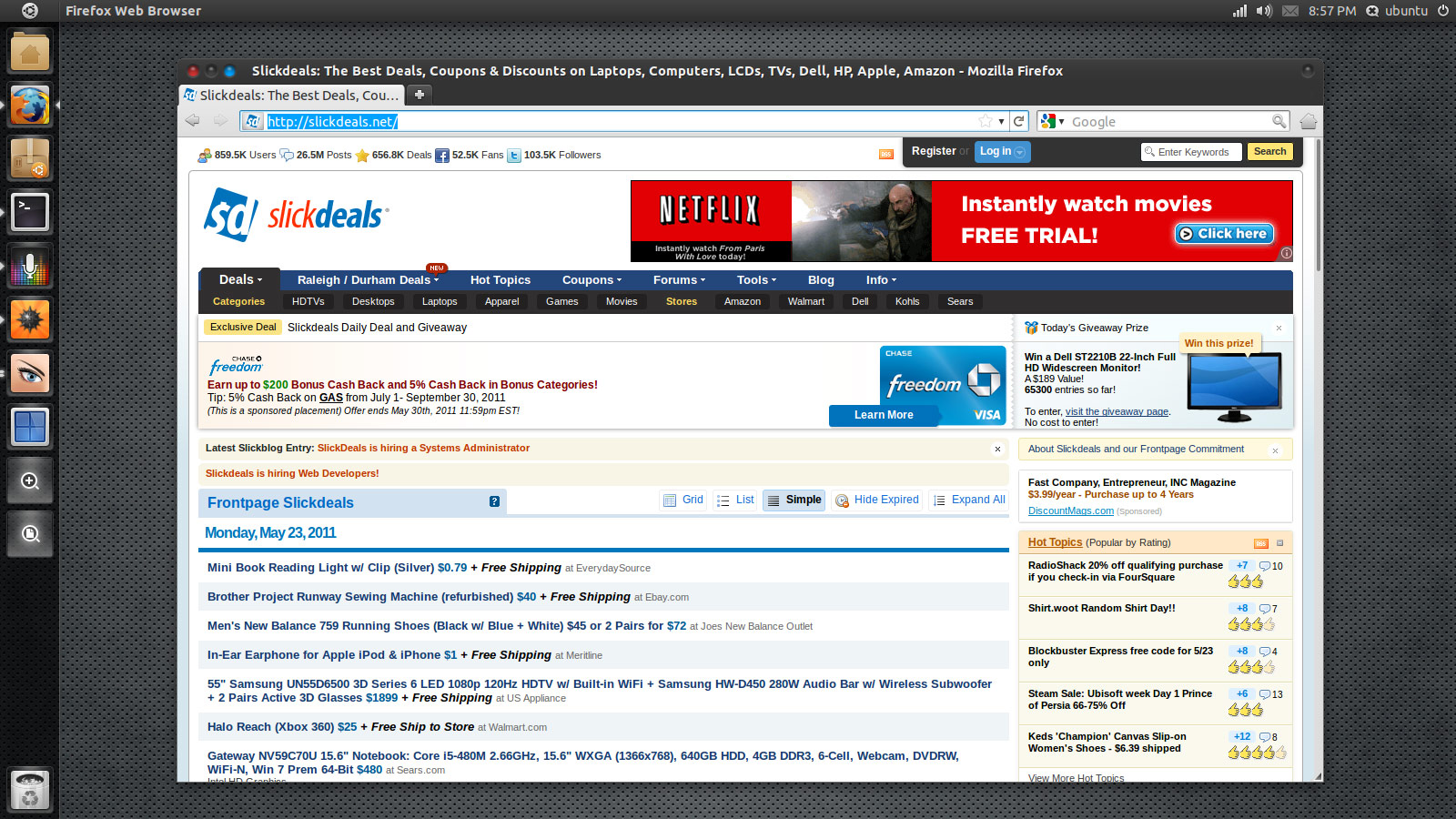Go to Firefox home page icon
The height and width of the screenshot is (819, 1456).
click(1309, 121)
